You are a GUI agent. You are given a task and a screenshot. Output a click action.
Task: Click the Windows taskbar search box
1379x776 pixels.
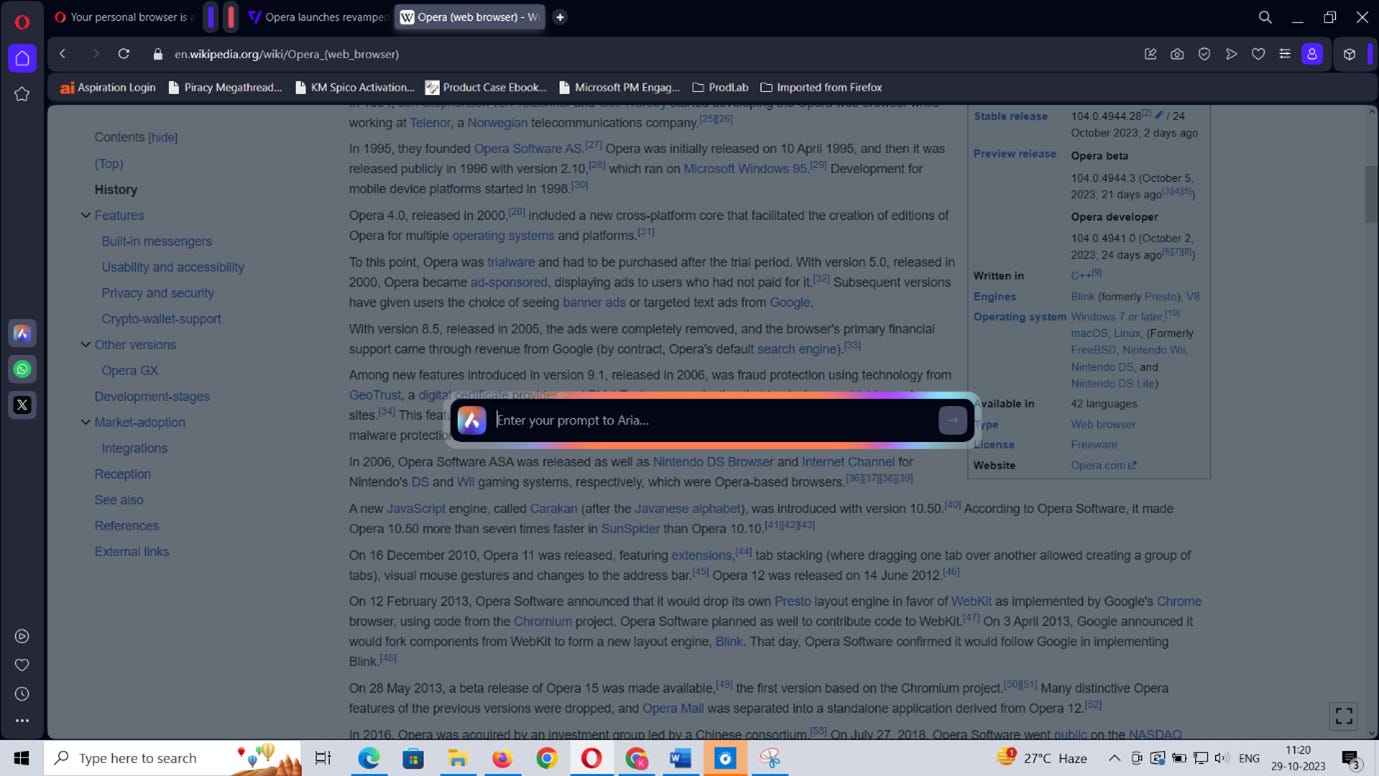click(x=173, y=758)
